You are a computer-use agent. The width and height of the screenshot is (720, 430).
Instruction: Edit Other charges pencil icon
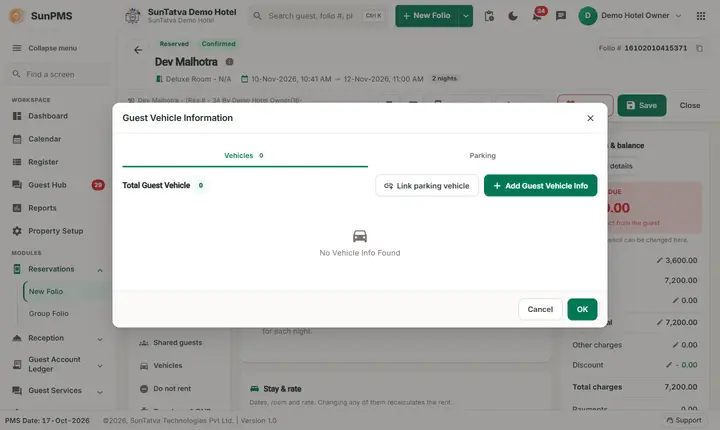pyautogui.click(x=675, y=345)
